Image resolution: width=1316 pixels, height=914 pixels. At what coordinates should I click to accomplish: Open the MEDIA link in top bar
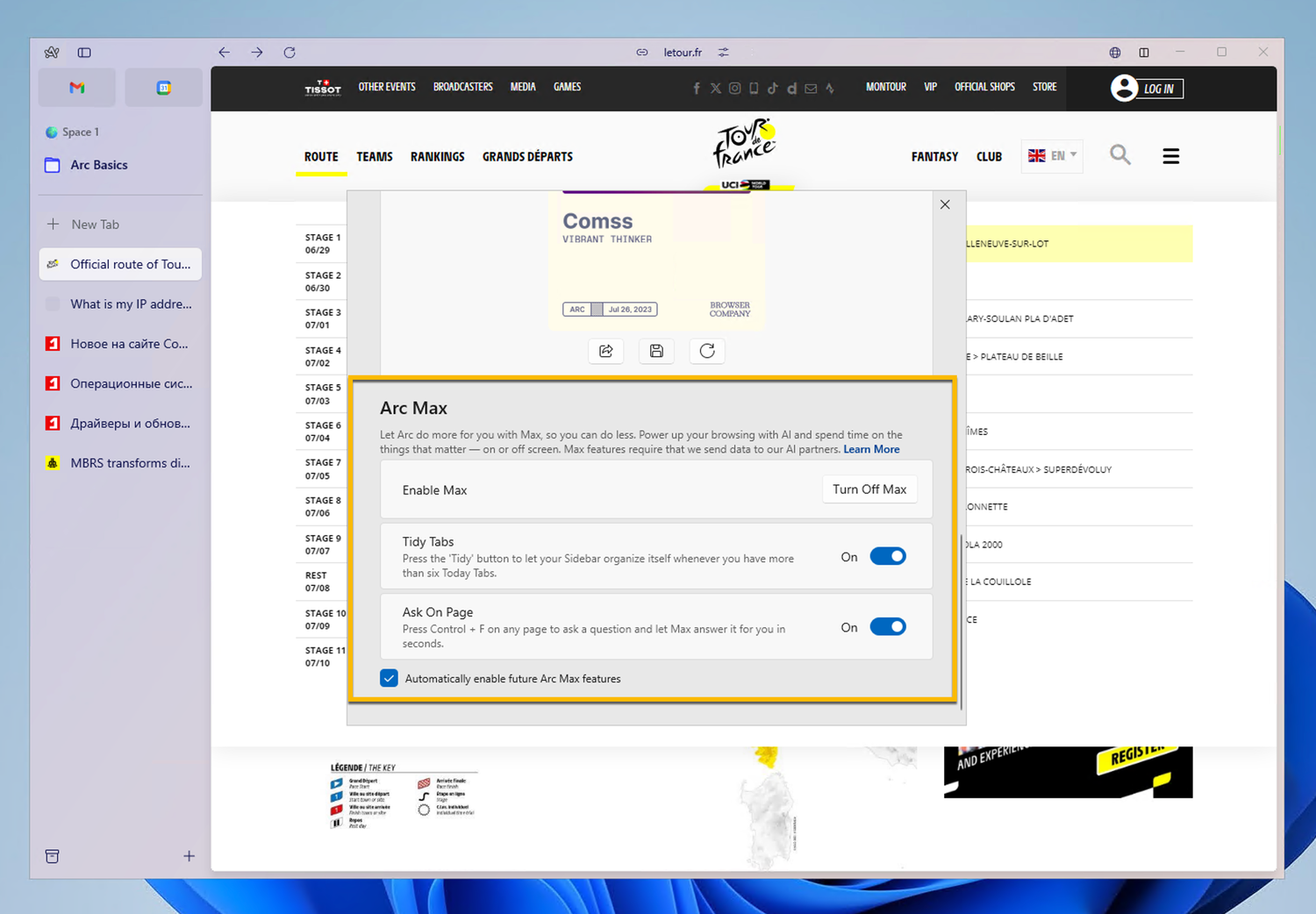point(523,87)
